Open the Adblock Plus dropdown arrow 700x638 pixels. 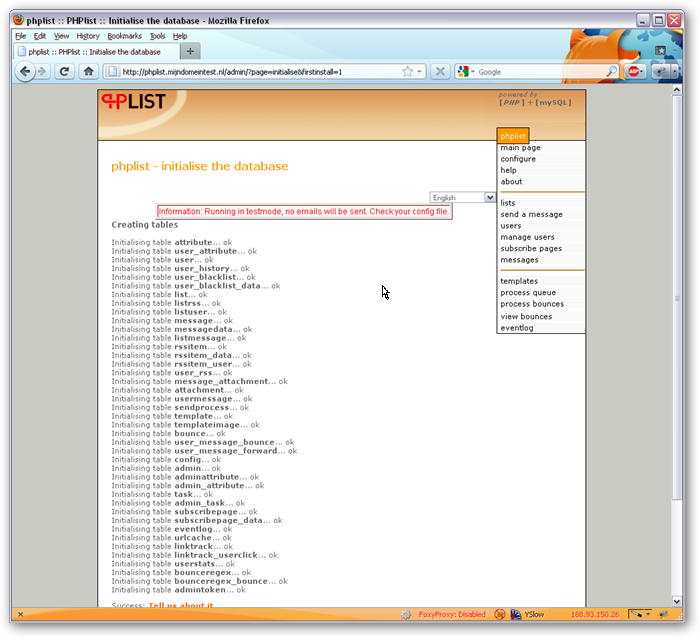642,71
